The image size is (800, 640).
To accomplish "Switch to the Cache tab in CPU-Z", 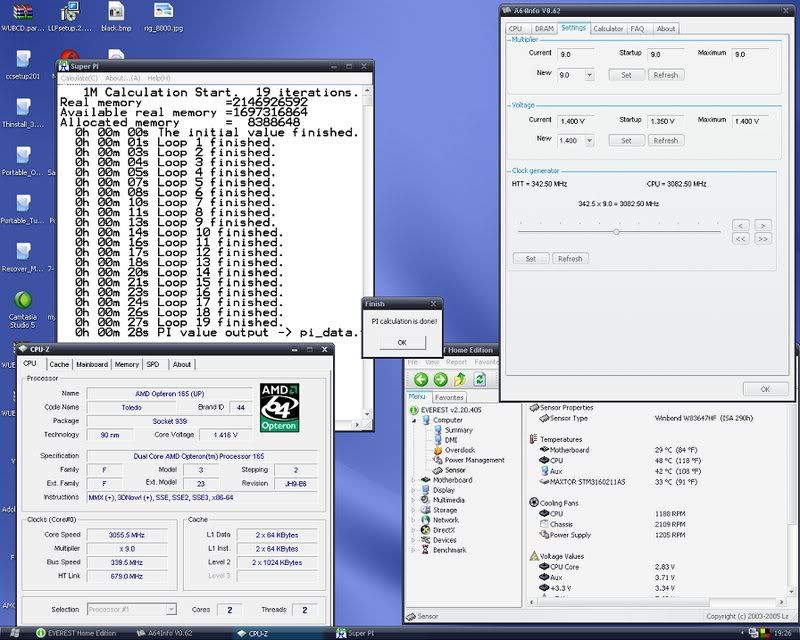I will pos(59,364).
